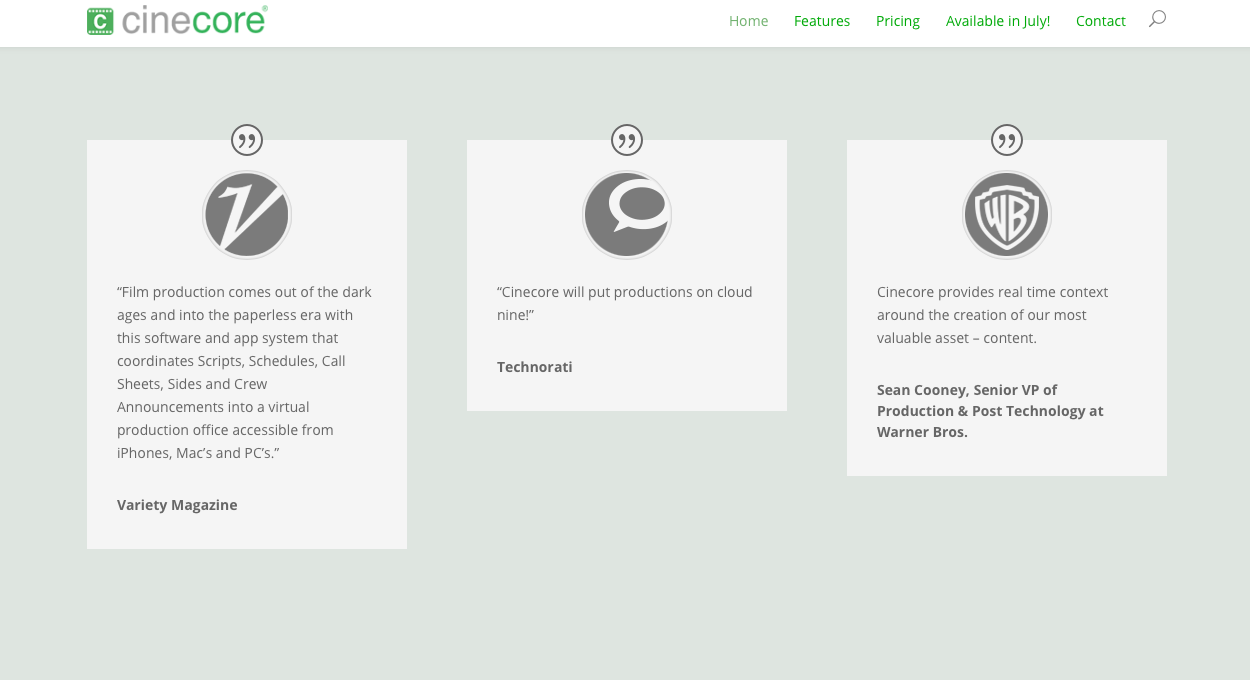The width and height of the screenshot is (1250, 680).
Task: Click the Sean Cooney attribution text
Action: coord(991,411)
